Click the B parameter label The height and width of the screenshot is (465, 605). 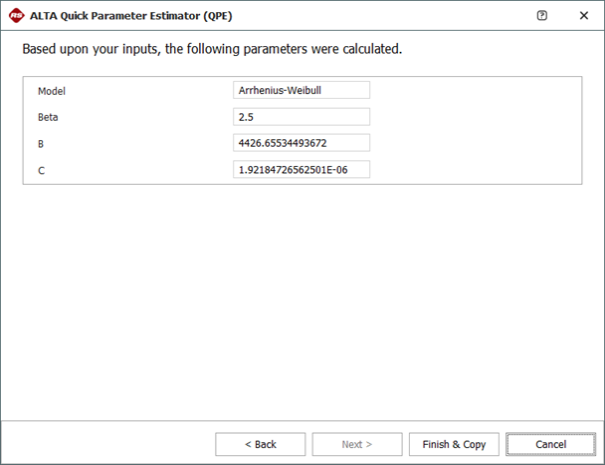coord(41,144)
